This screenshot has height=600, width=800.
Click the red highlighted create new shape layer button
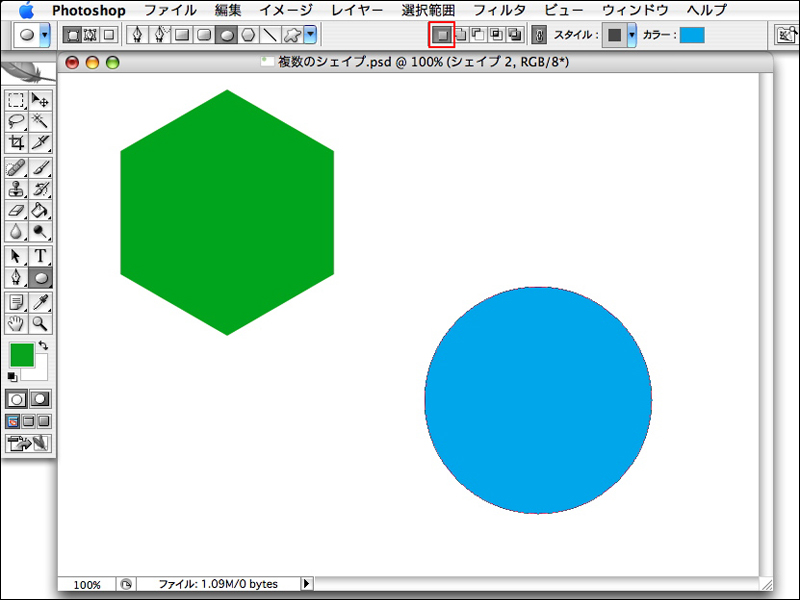click(441, 34)
